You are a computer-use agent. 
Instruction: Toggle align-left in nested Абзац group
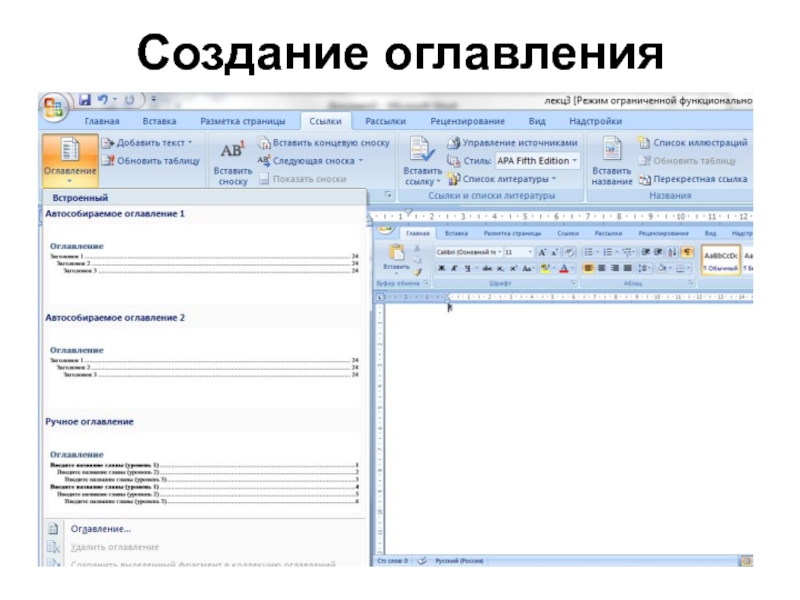[589, 268]
